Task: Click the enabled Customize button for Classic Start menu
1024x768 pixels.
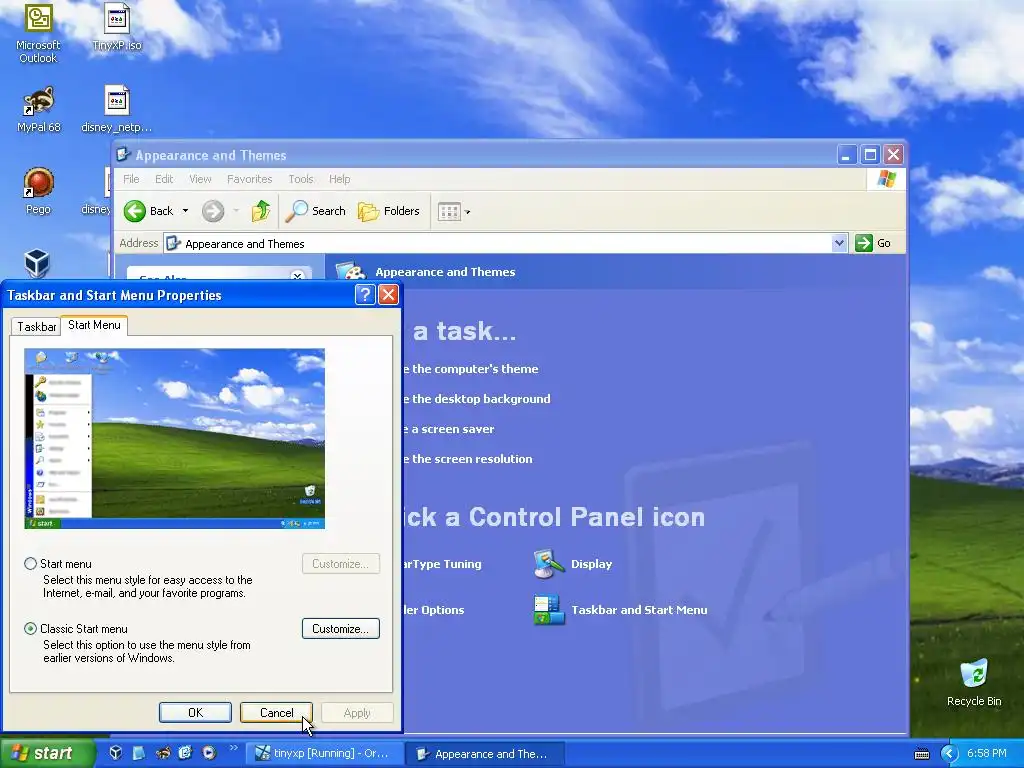Action: click(340, 629)
